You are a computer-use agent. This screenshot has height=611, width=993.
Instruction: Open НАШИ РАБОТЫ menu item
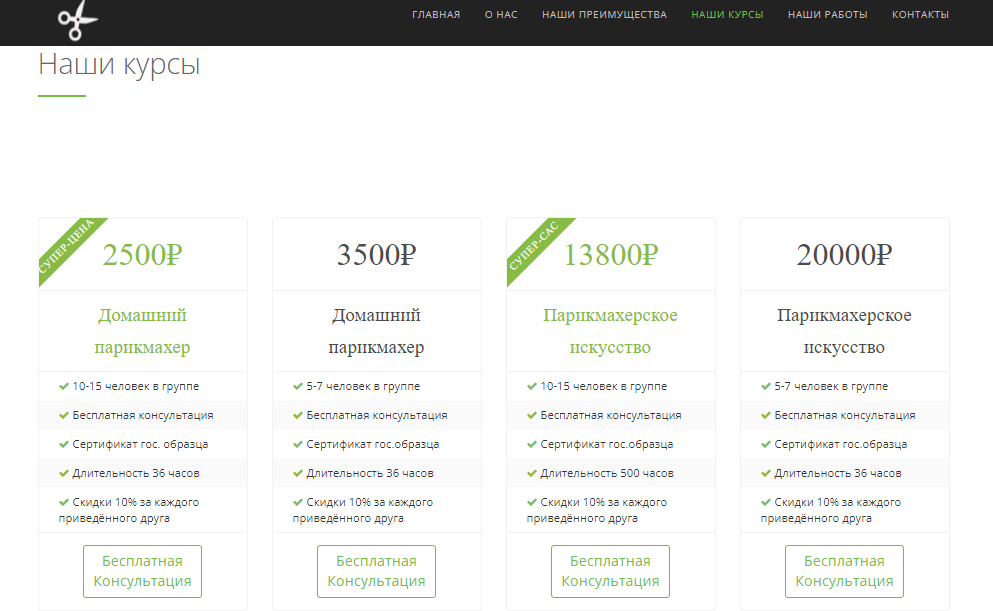pyautogui.click(x=827, y=15)
